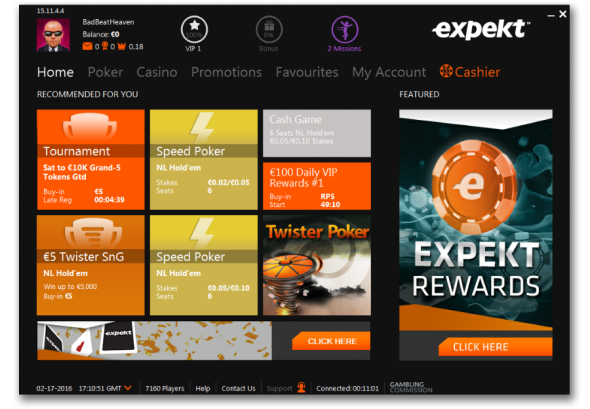Open the €5 Twister SnG tile
The image size is (590, 409).
(91, 265)
